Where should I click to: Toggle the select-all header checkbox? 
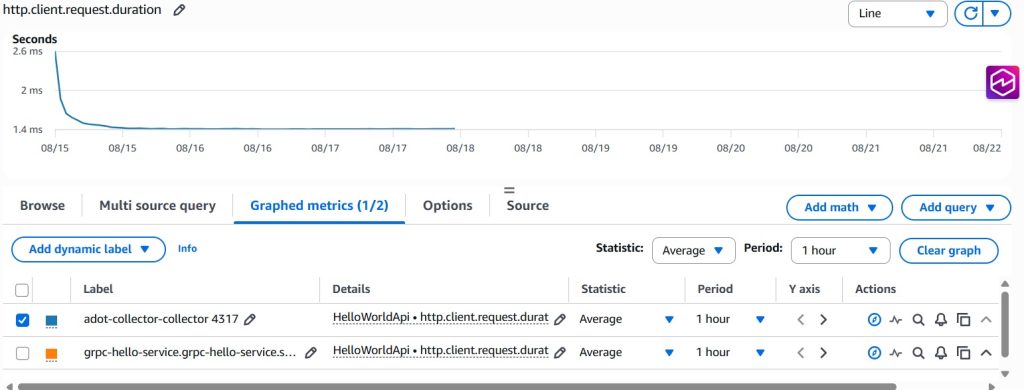[22, 290]
